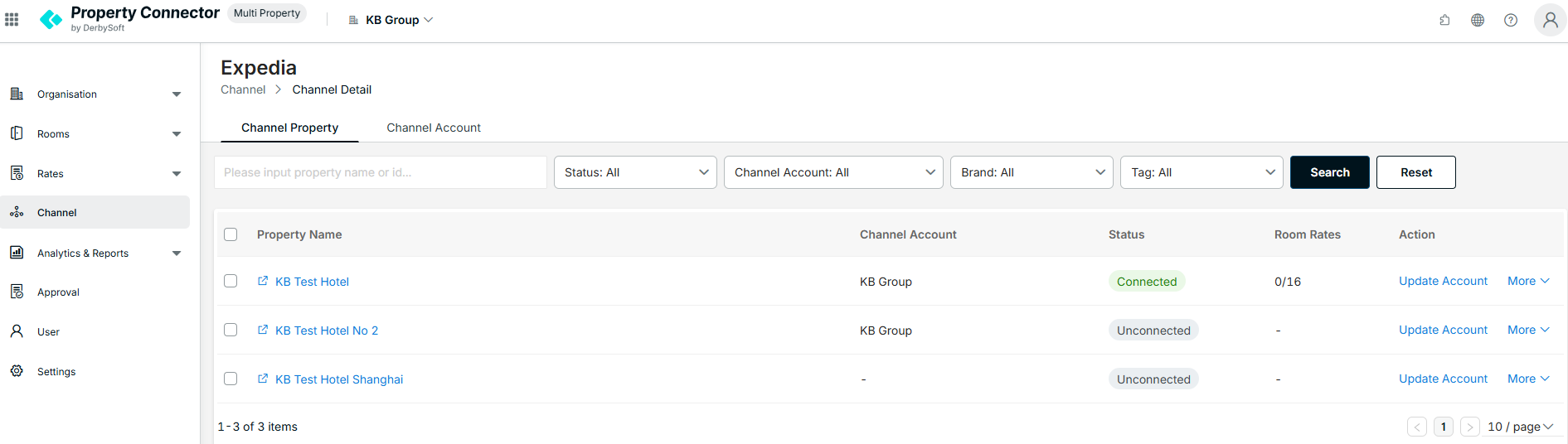Click the Settings gear icon in the sidebar
1568x444 pixels.
(x=17, y=371)
